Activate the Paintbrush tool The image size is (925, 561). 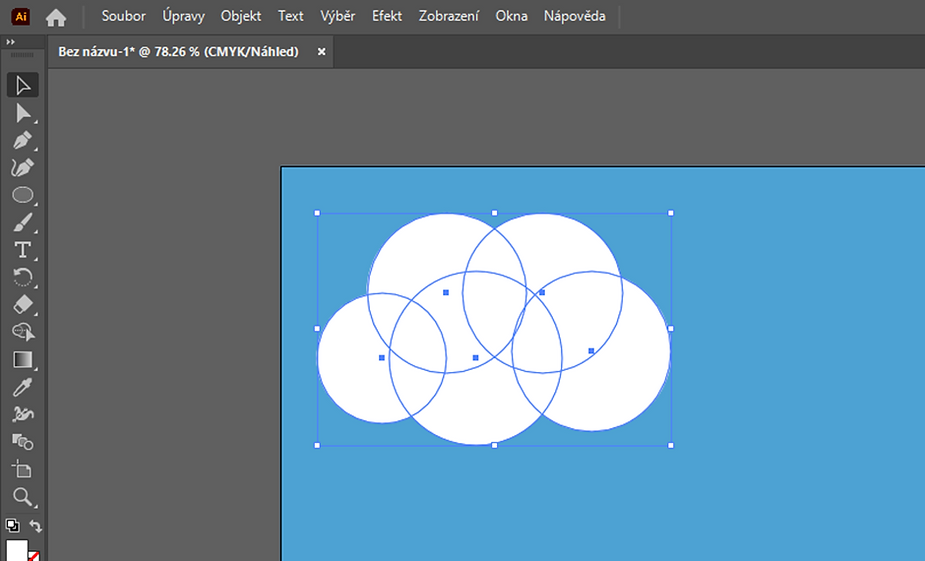pyautogui.click(x=23, y=222)
